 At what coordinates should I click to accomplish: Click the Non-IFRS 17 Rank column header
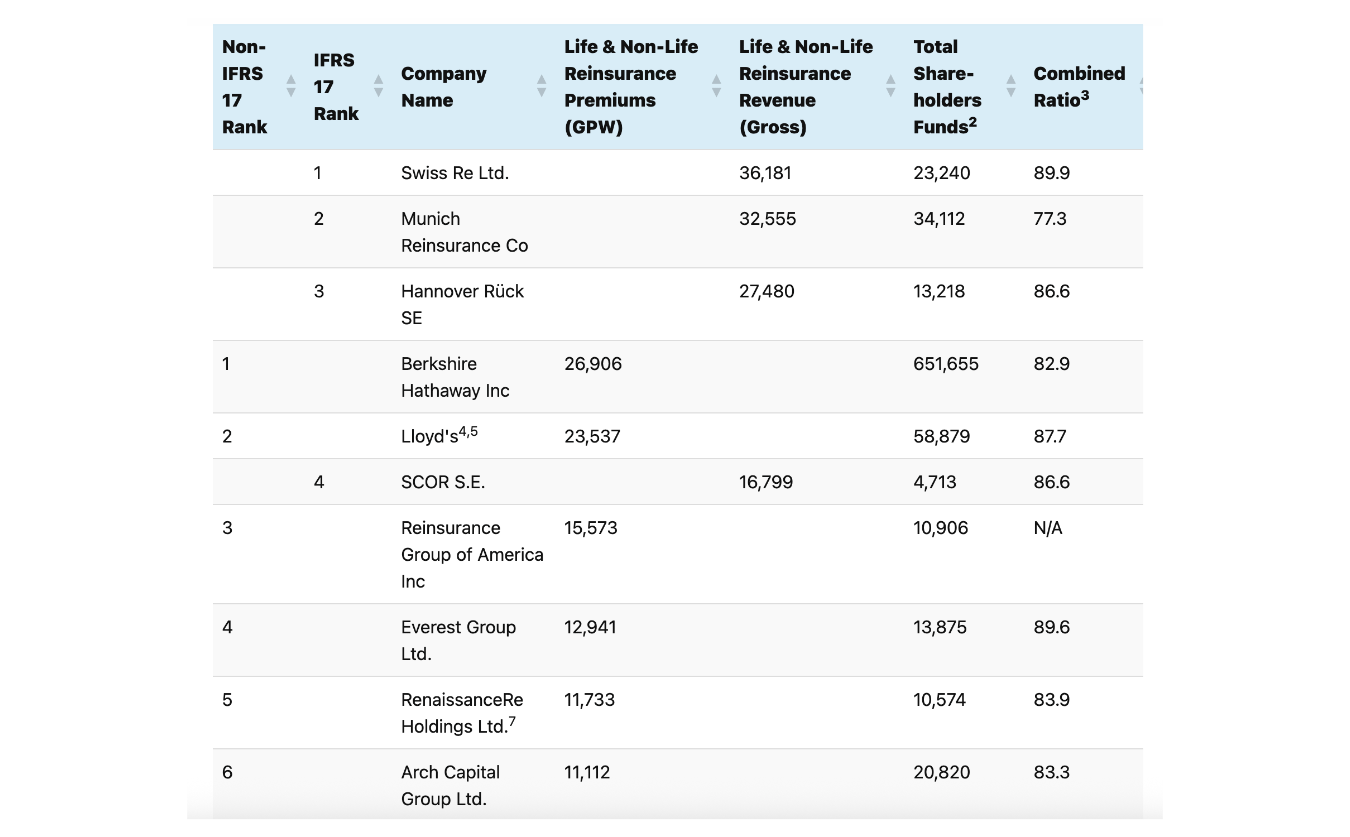point(258,87)
